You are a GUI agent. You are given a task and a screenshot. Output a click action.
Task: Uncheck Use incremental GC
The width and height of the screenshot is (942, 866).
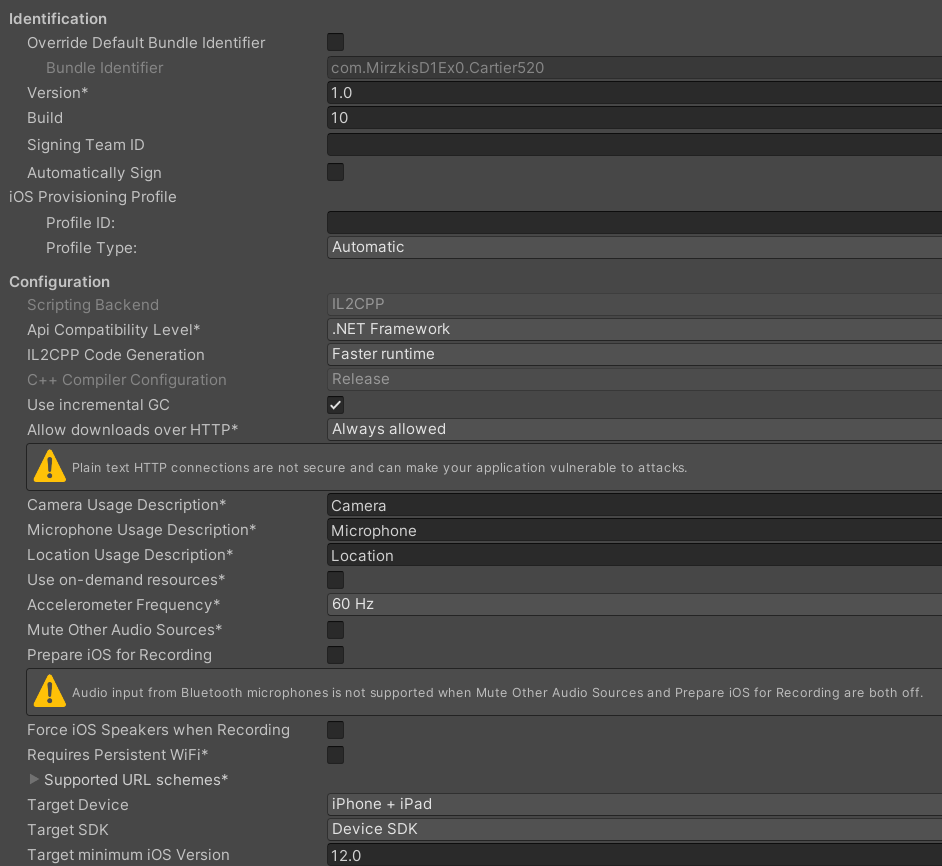tap(336, 405)
